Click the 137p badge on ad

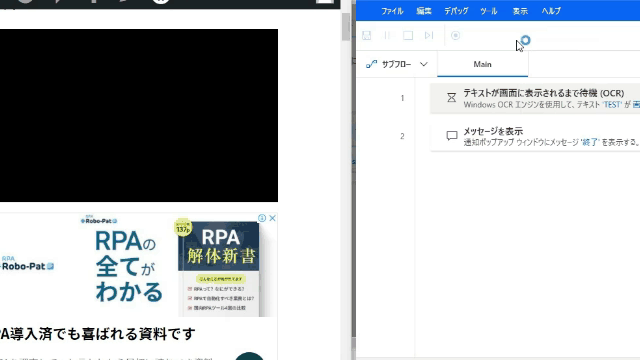[183, 228]
